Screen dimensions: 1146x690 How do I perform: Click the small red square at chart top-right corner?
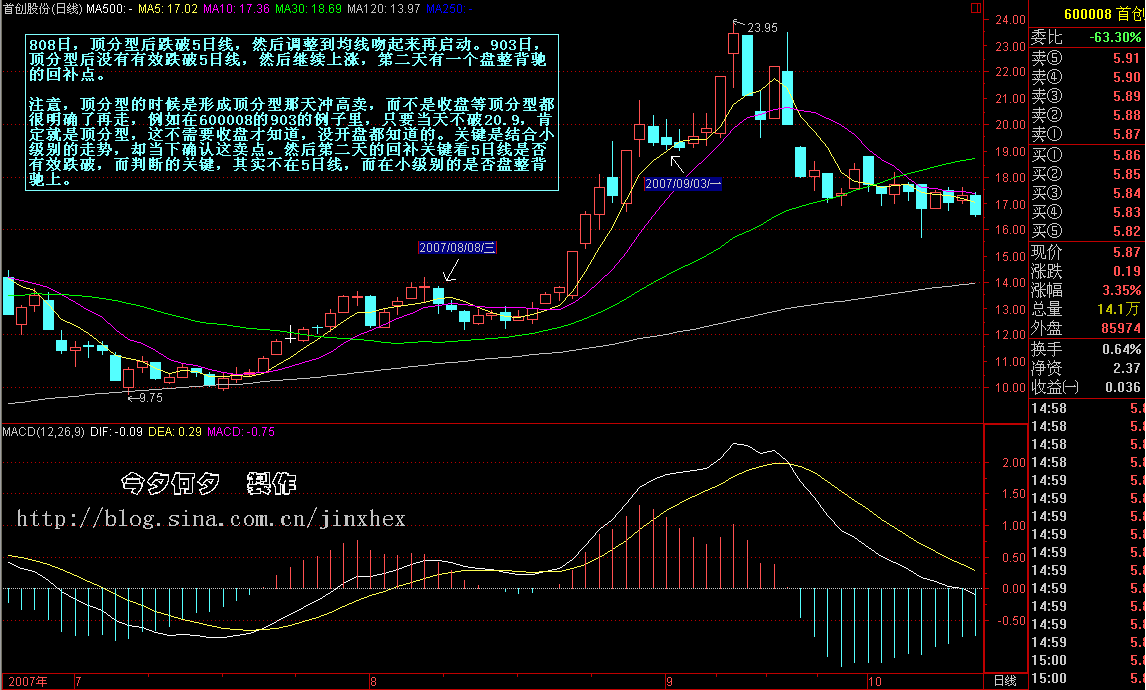(x=1016, y=8)
